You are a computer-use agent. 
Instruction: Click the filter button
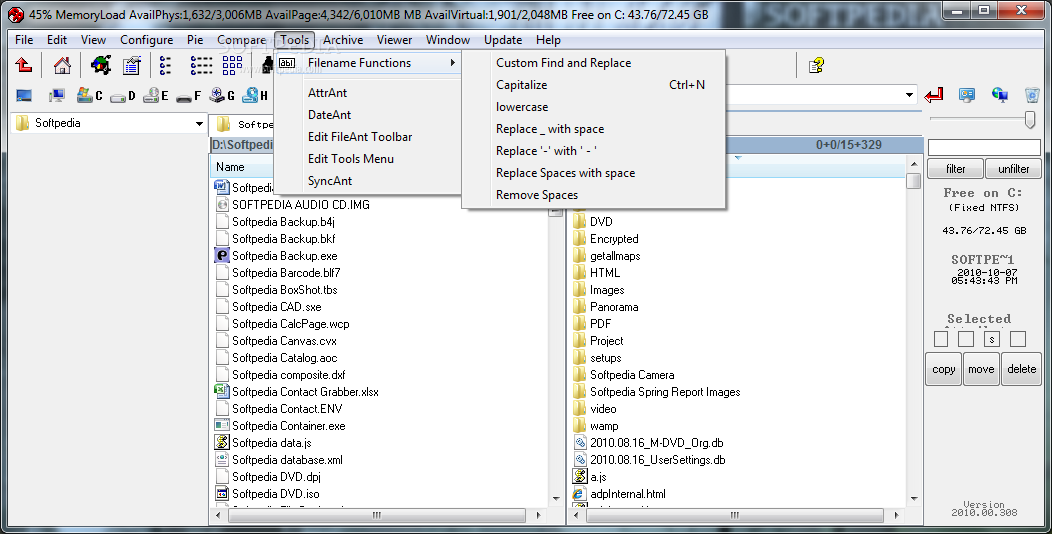(955, 169)
